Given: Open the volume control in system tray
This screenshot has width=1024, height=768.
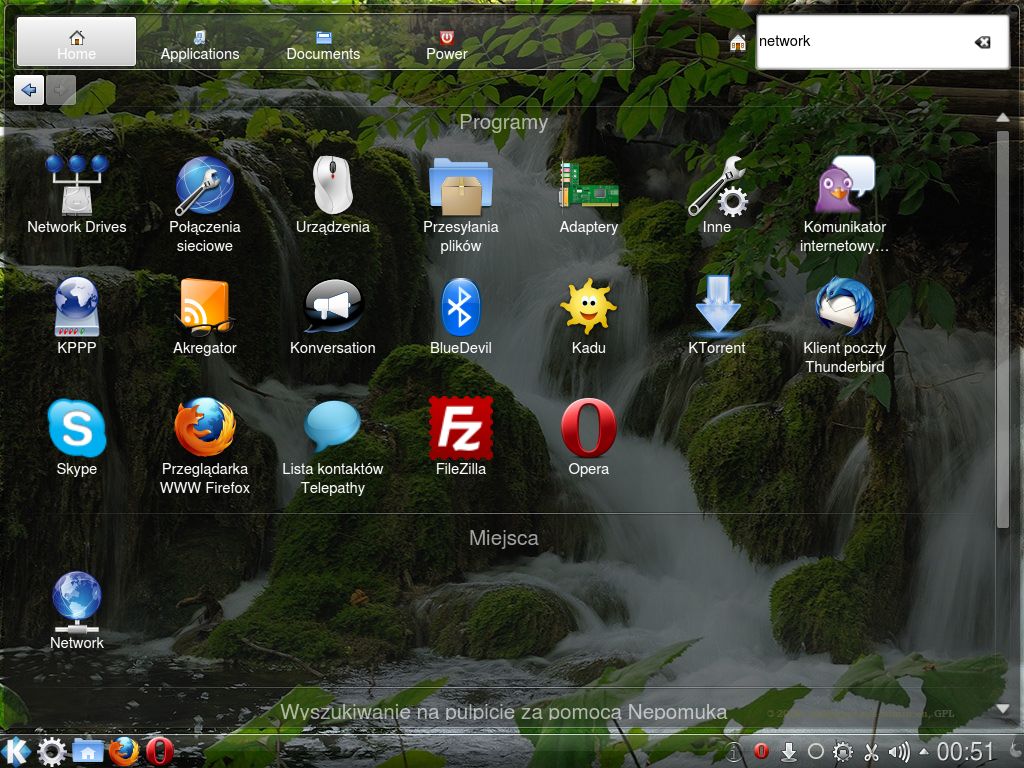Looking at the screenshot, I should click(x=899, y=752).
